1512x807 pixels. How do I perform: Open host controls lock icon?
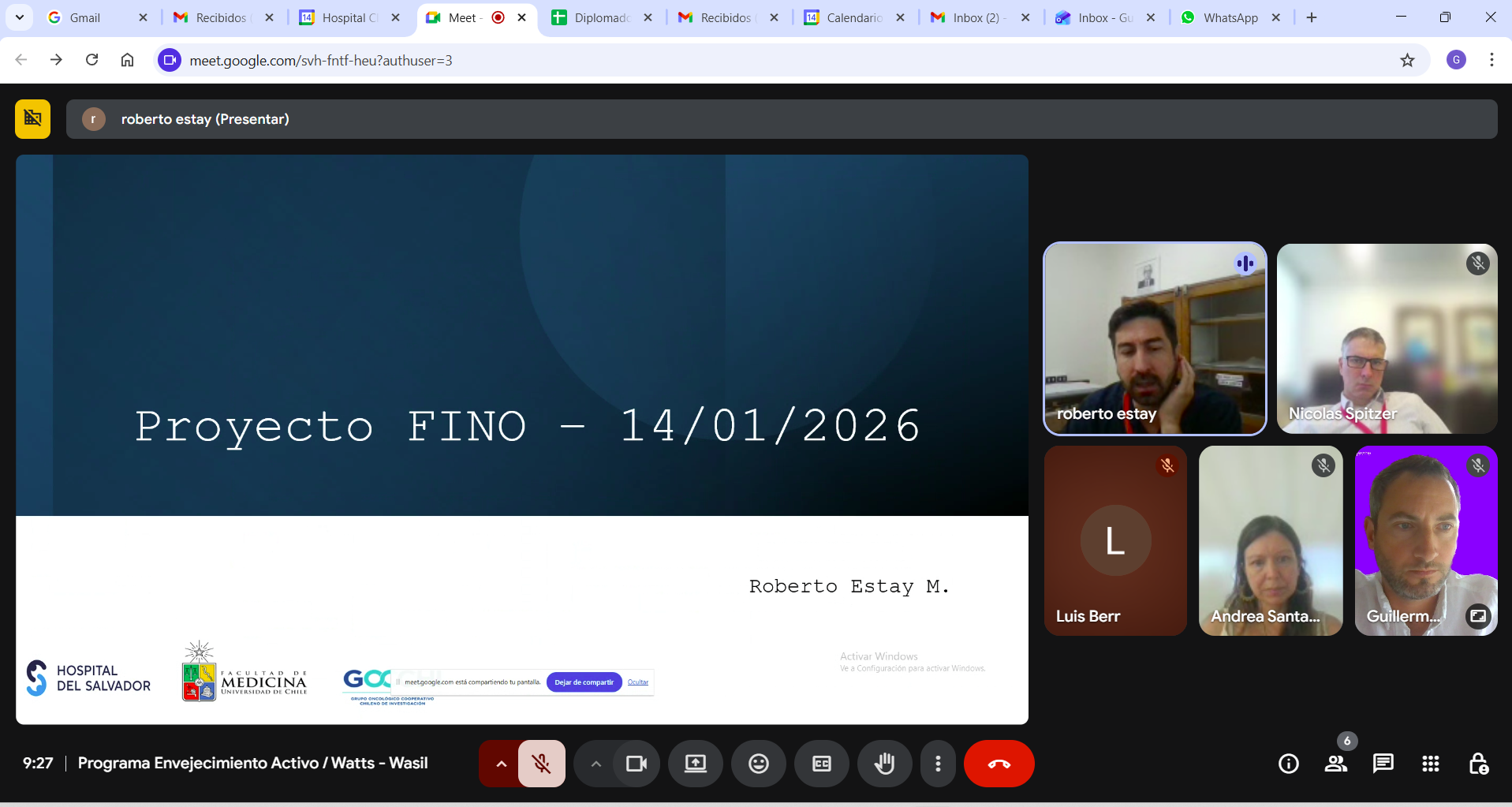coord(1478,764)
